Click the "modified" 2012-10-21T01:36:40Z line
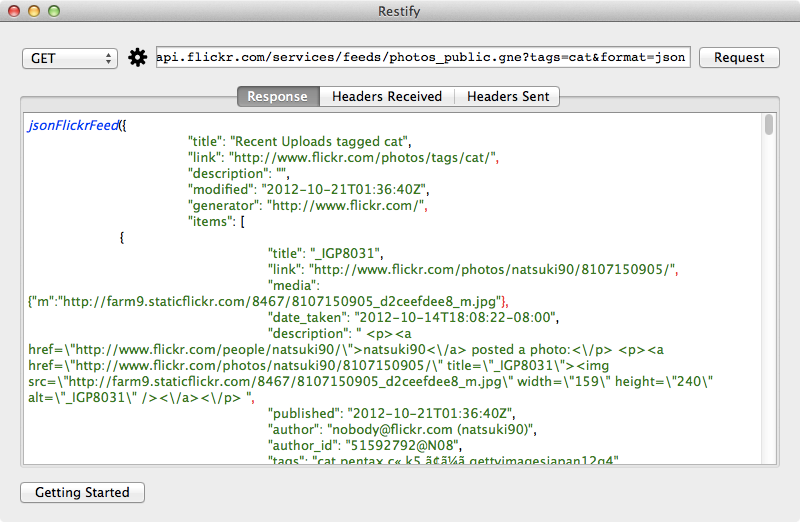Image resolution: width=800 pixels, height=522 pixels. click(x=308, y=189)
